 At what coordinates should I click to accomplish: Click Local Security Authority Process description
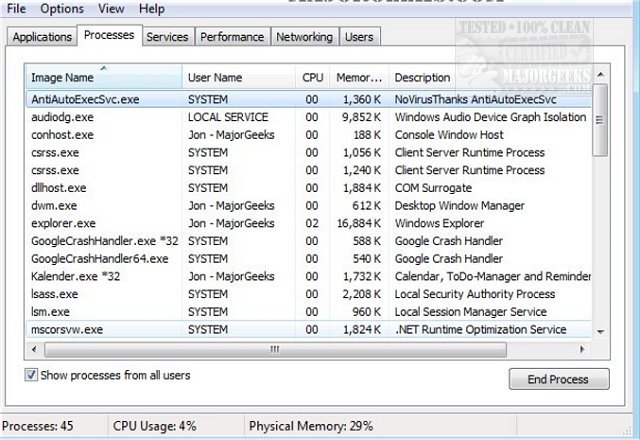click(475, 294)
